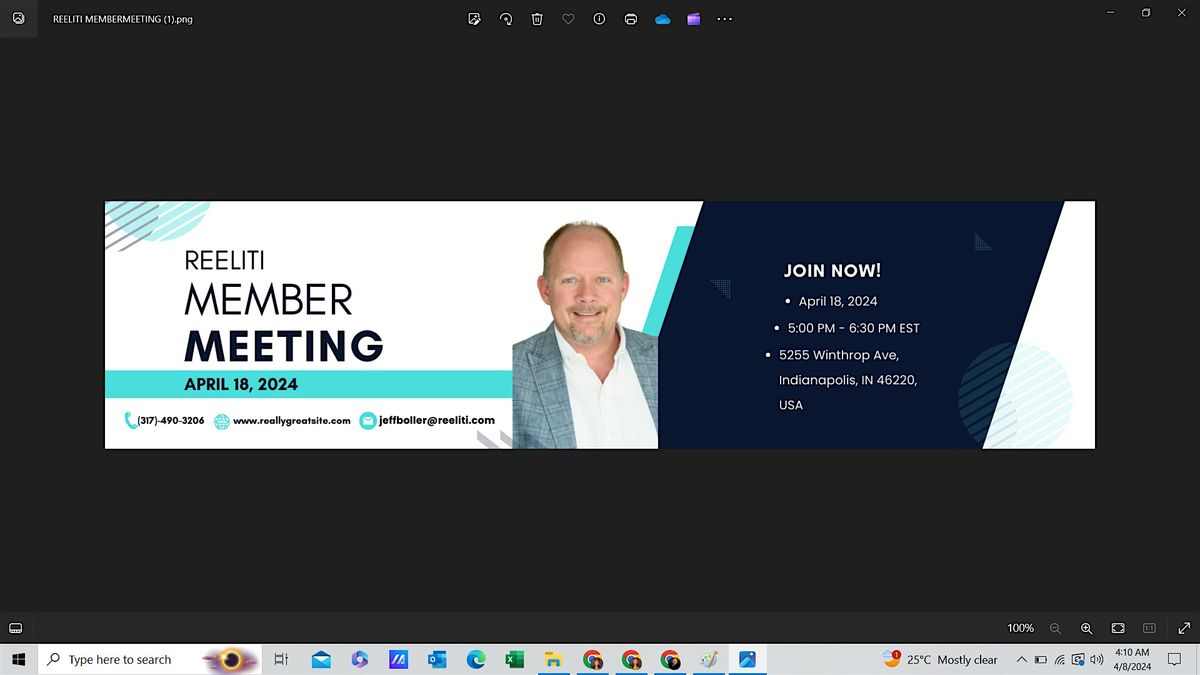
Task: Click the Fit to window icon
Action: [x=1118, y=628]
